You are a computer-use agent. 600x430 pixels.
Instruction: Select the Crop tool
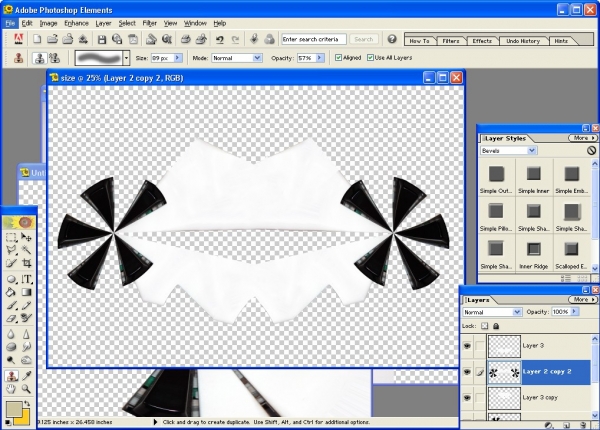coord(26,263)
